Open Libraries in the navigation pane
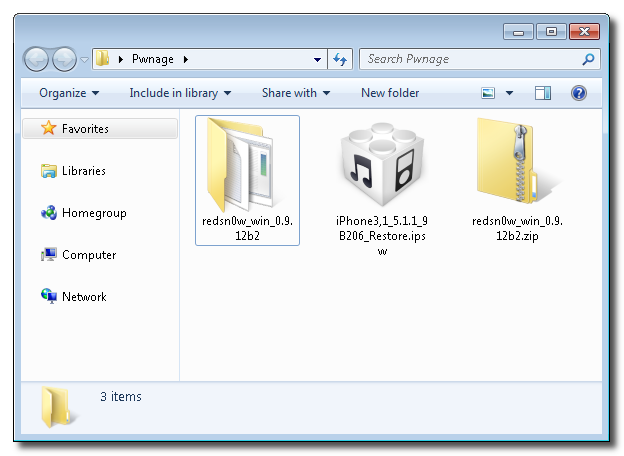624x456 pixels. 83,171
